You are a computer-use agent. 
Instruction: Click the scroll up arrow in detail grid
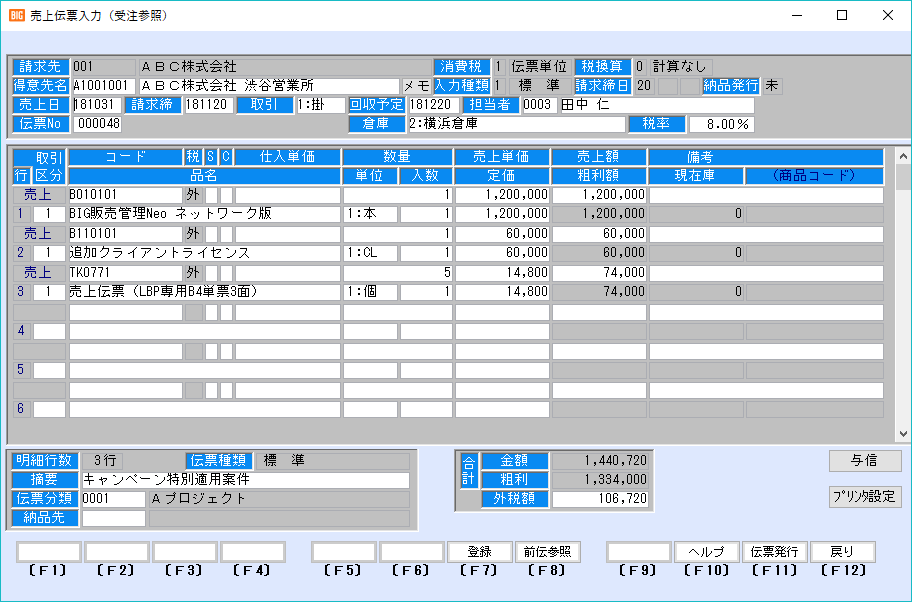902,156
